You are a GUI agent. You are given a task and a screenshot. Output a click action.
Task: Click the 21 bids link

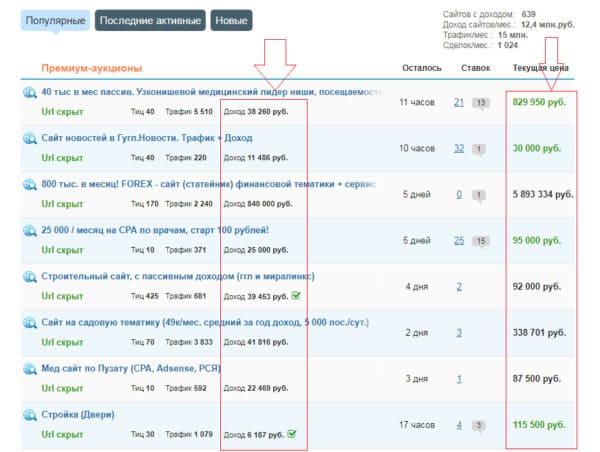459,102
